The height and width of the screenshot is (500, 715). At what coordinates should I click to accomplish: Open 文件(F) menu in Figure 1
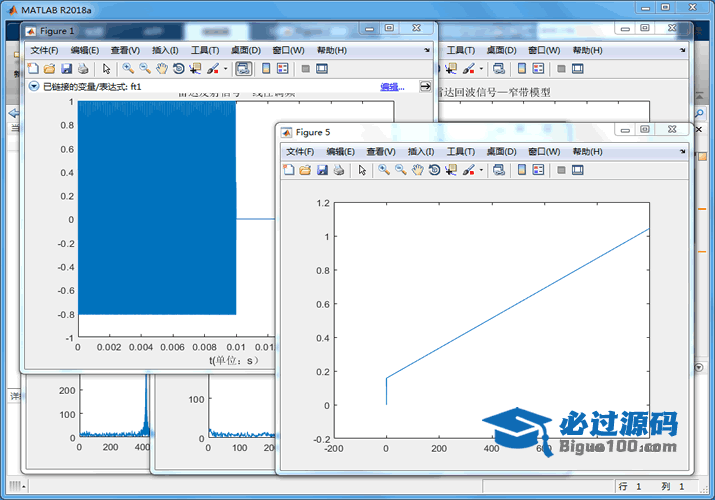(44, 50)
